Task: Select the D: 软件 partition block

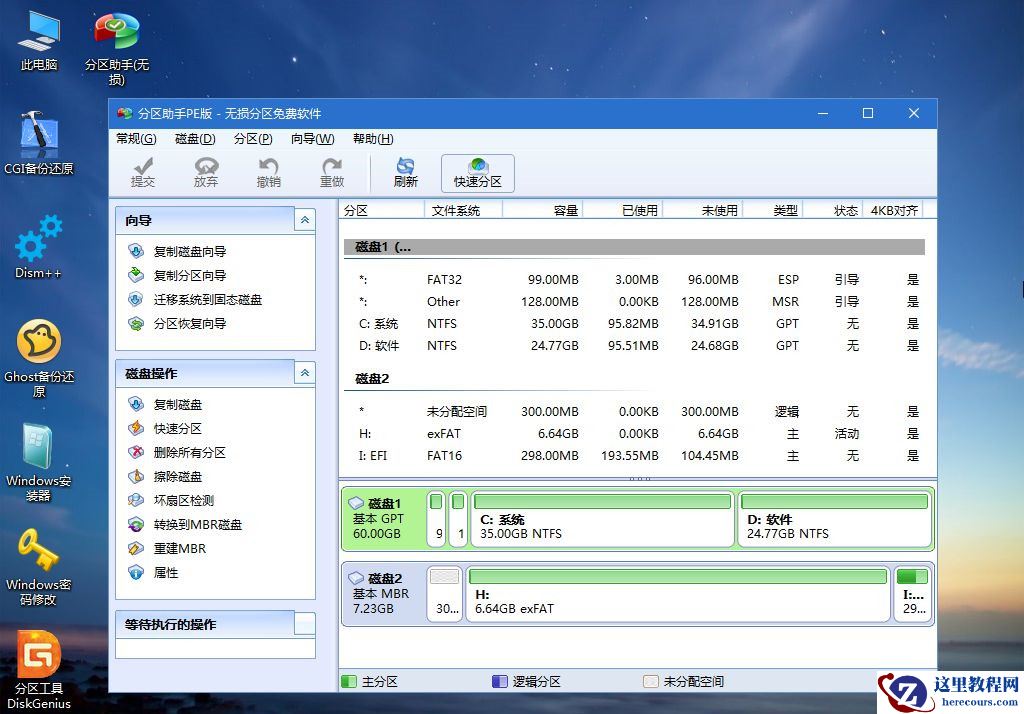Action: (835, 518)
